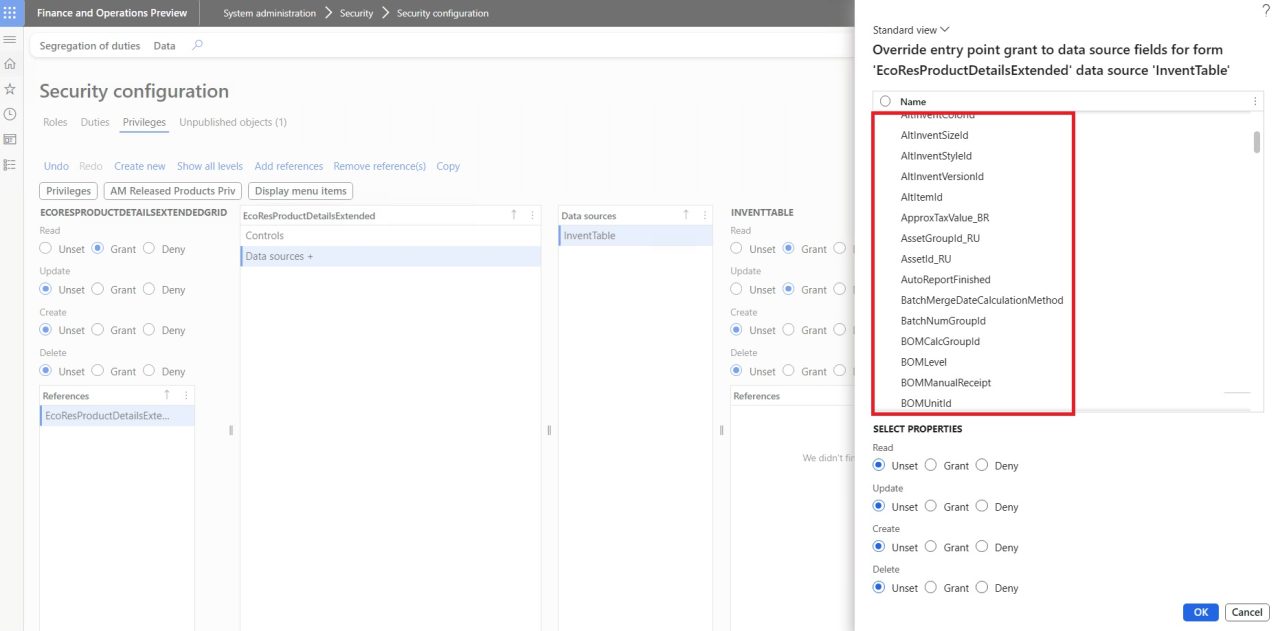
Task: Click the Home icon in left sidebar
Action: [10, 64]
